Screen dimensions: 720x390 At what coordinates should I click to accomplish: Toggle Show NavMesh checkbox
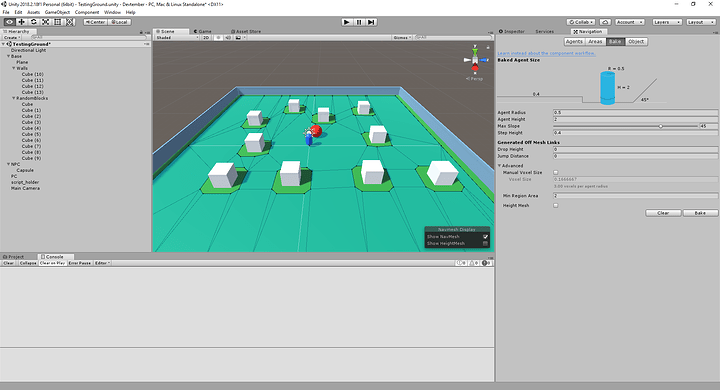pyautogui.click(x=485, y=237)
